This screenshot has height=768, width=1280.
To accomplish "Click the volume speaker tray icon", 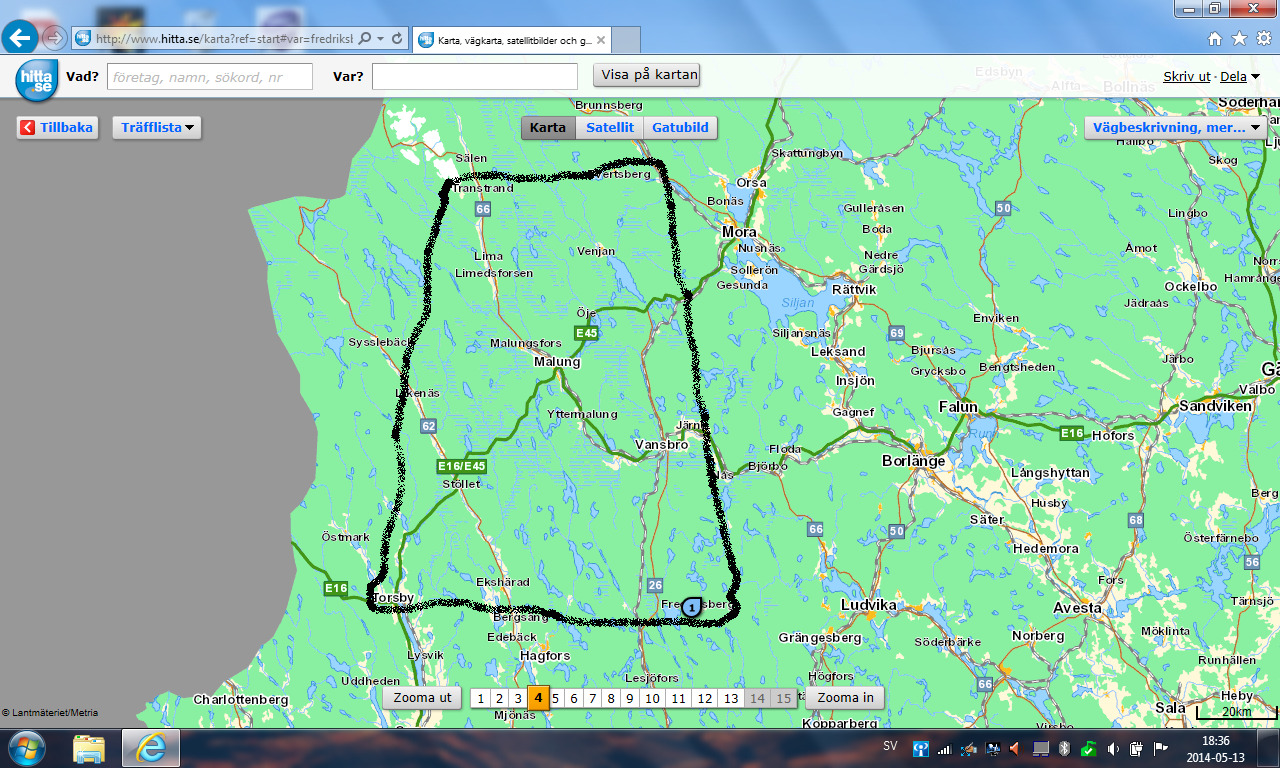I will [x=1112, y=748].
